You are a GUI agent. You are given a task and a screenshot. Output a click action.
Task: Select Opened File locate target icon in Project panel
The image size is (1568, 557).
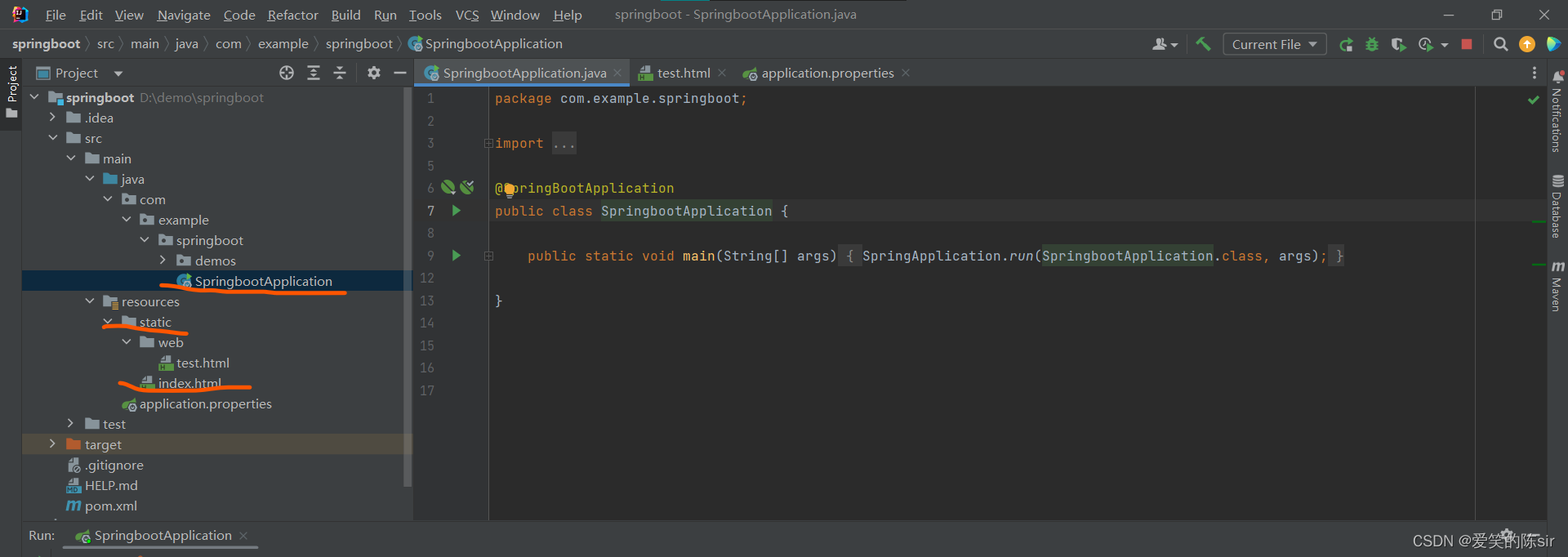click(287, 73)
